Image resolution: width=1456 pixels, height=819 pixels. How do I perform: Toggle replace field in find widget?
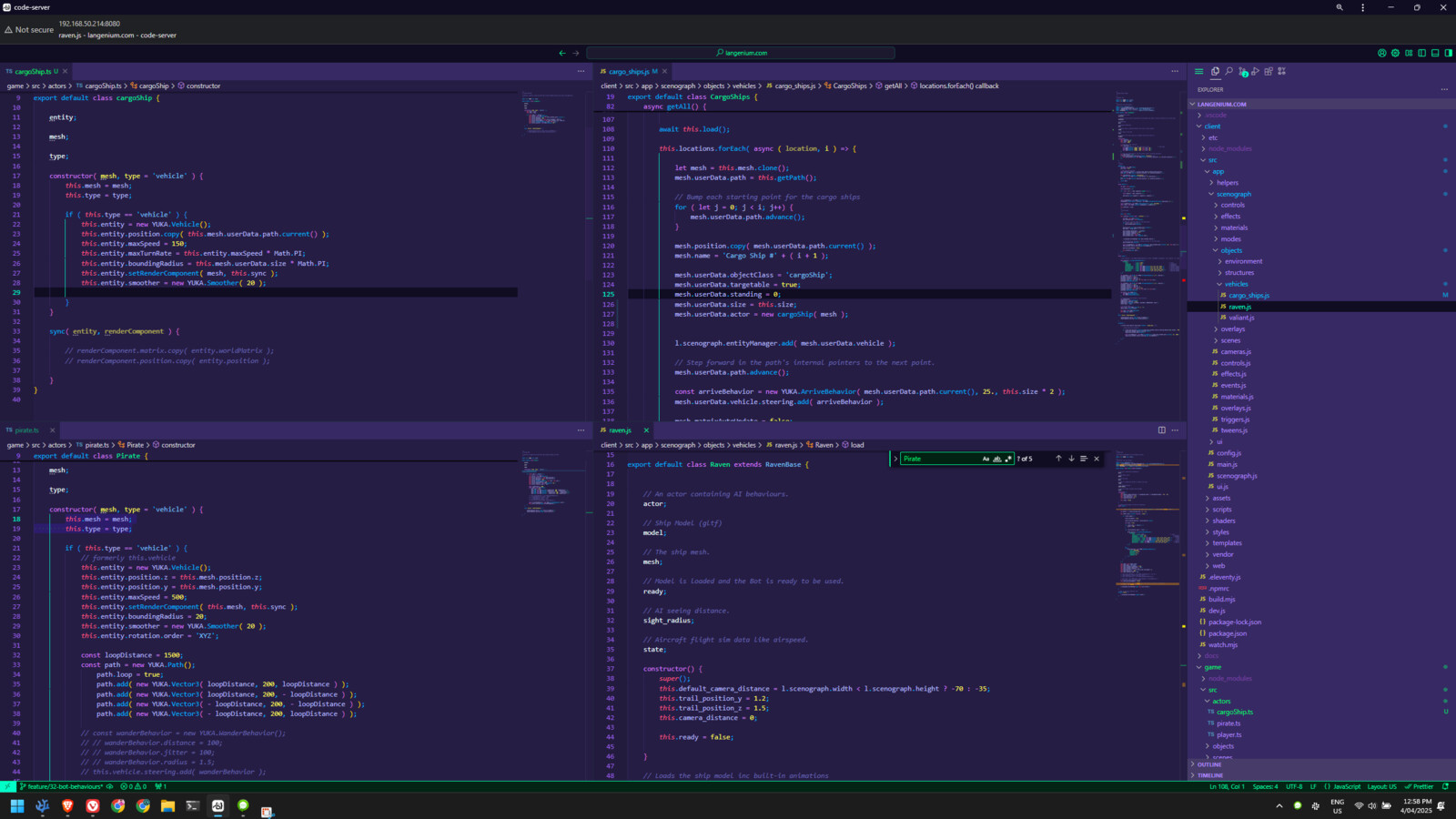tap(895, 459)
